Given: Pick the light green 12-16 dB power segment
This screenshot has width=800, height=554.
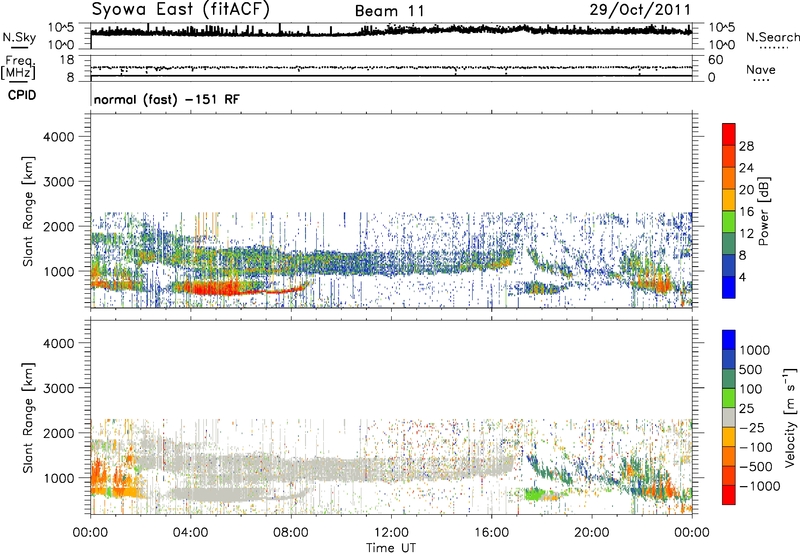Looking at the screenshot, I should pos(729,222).
